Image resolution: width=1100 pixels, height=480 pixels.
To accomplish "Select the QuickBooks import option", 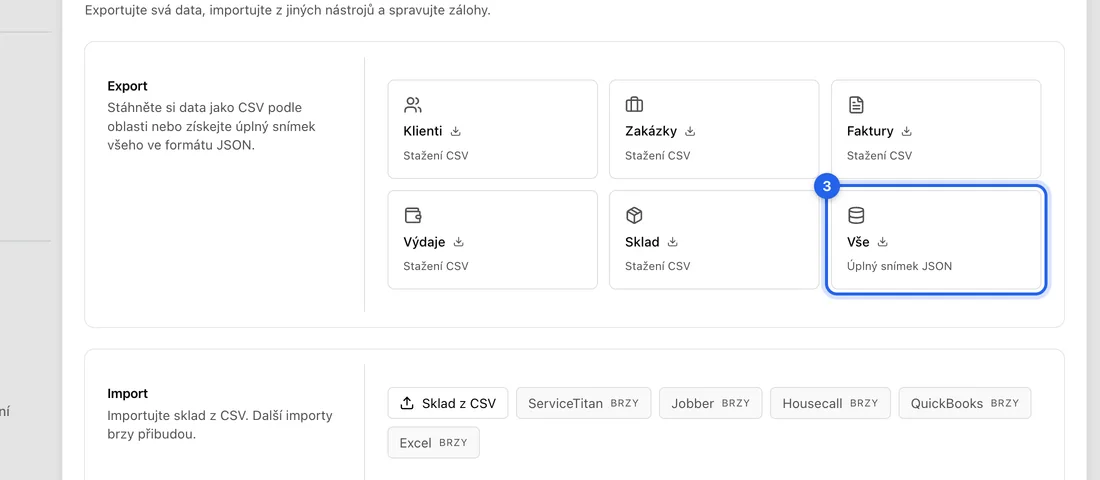I will pos(965,403).
